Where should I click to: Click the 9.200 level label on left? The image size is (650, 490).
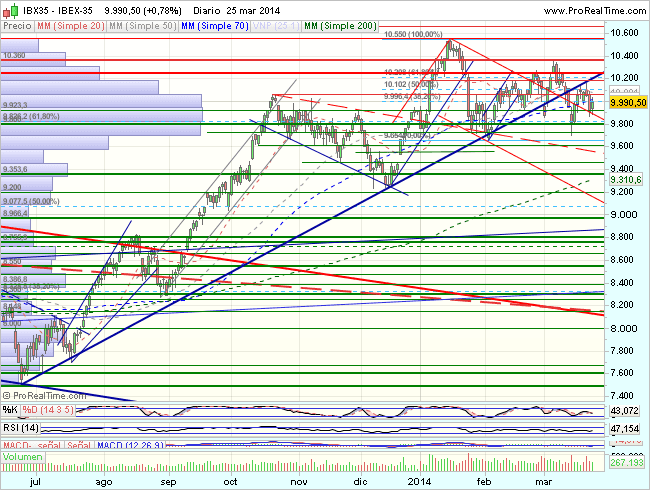12,187
